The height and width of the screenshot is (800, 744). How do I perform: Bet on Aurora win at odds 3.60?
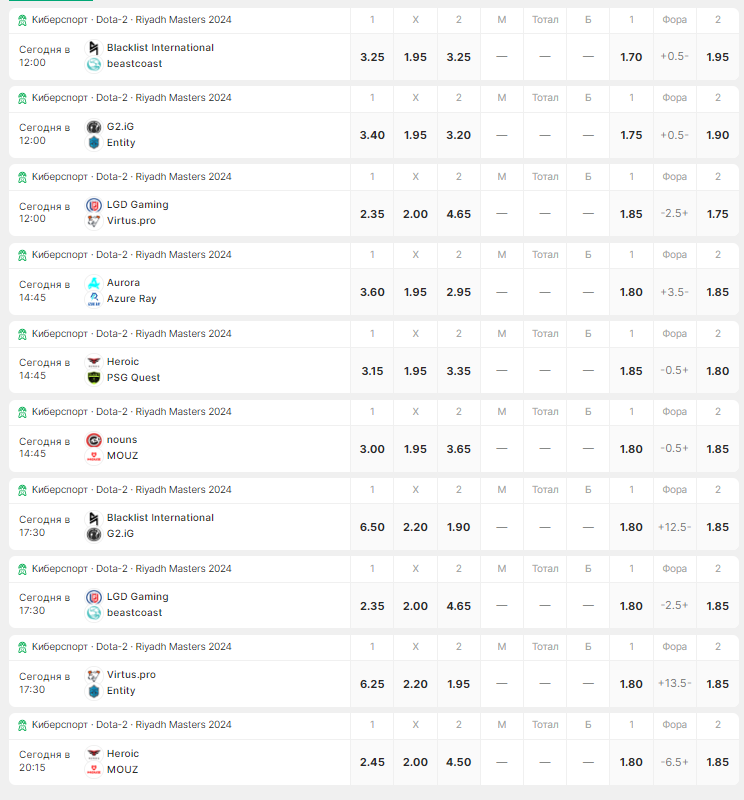pos(372,292)
